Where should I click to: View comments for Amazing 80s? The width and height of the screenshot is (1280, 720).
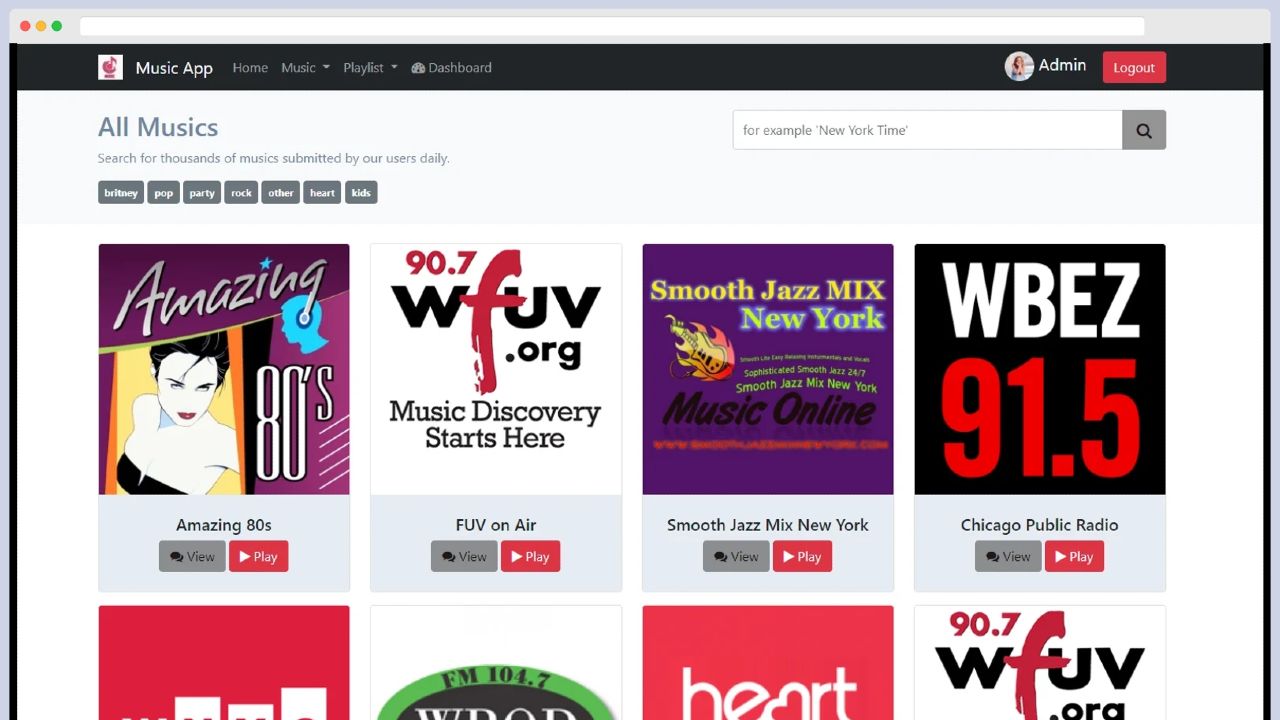192,557
